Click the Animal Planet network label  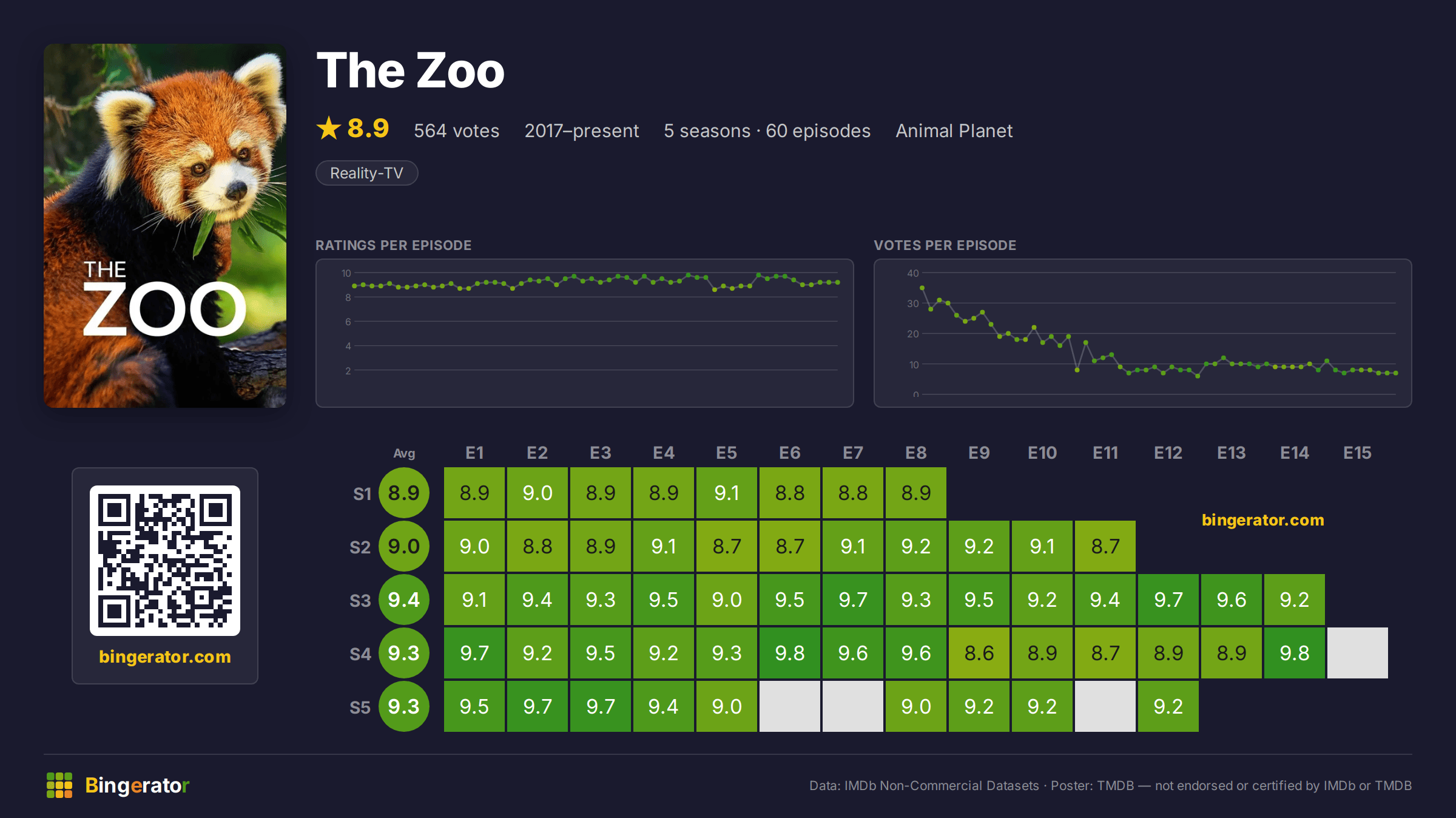[954, 131]
